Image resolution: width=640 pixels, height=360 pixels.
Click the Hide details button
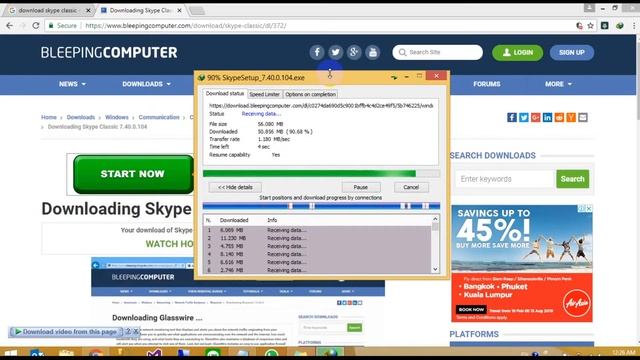[235, 187]
